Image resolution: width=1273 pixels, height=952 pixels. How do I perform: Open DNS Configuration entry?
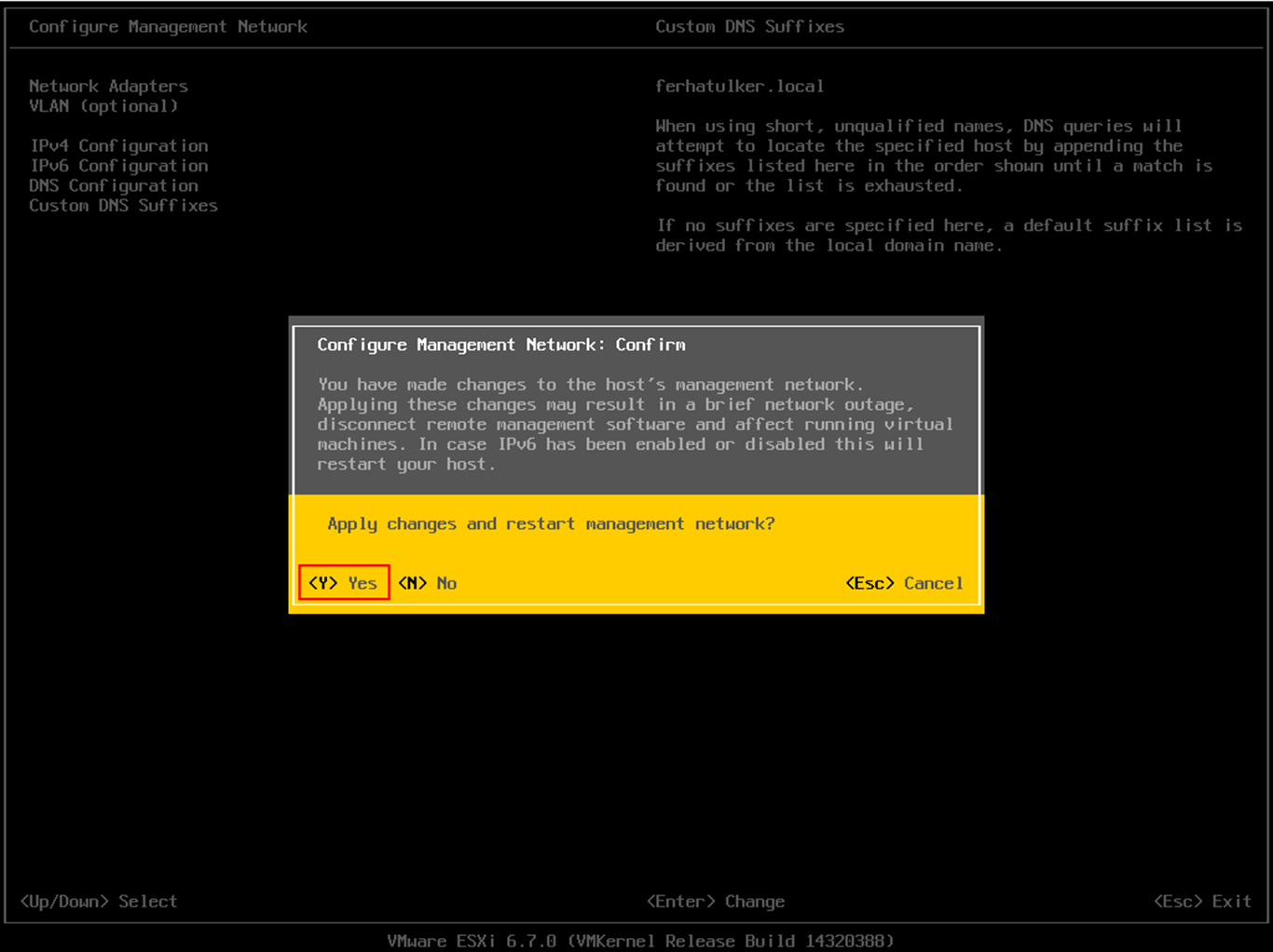click(x=114, y=185)
